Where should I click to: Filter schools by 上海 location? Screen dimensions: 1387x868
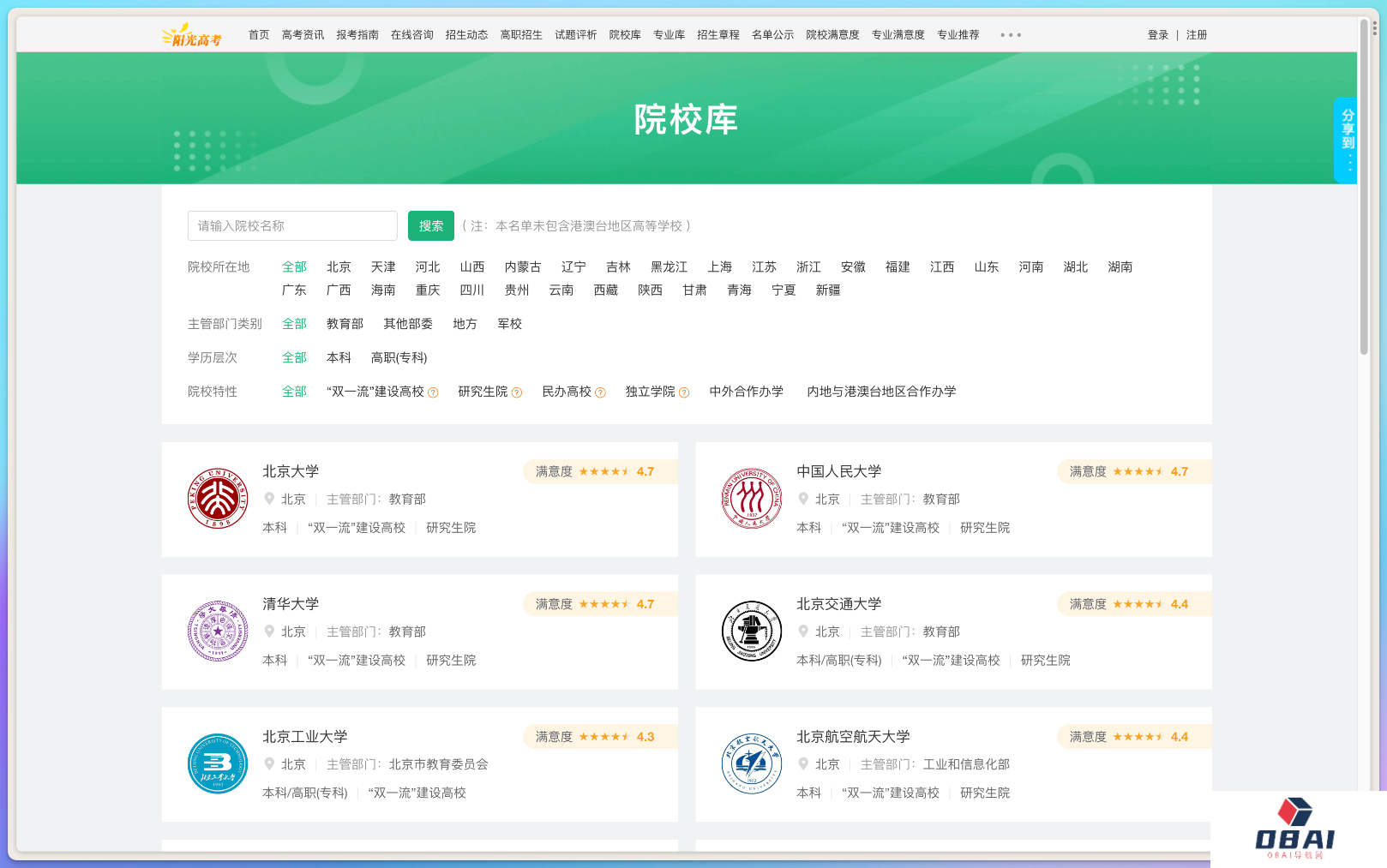pyautogui.click(x=720, y=267)
